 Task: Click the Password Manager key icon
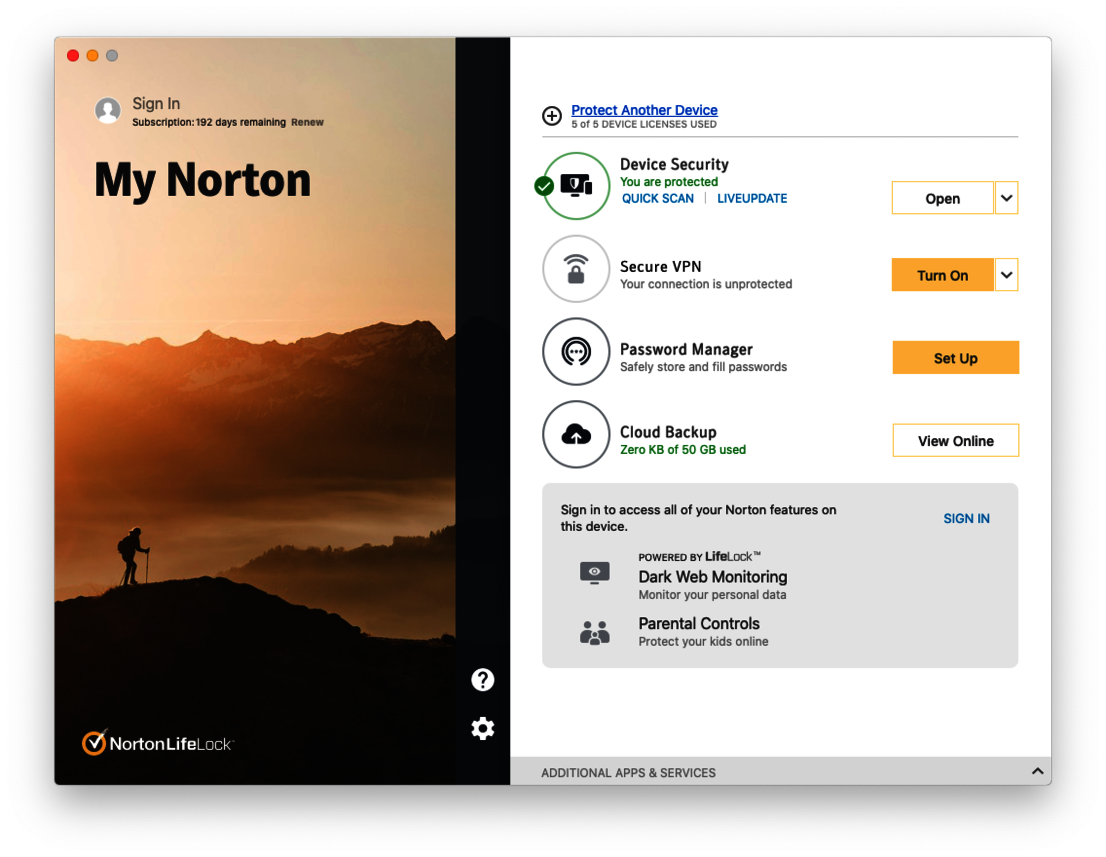[576, 352]
